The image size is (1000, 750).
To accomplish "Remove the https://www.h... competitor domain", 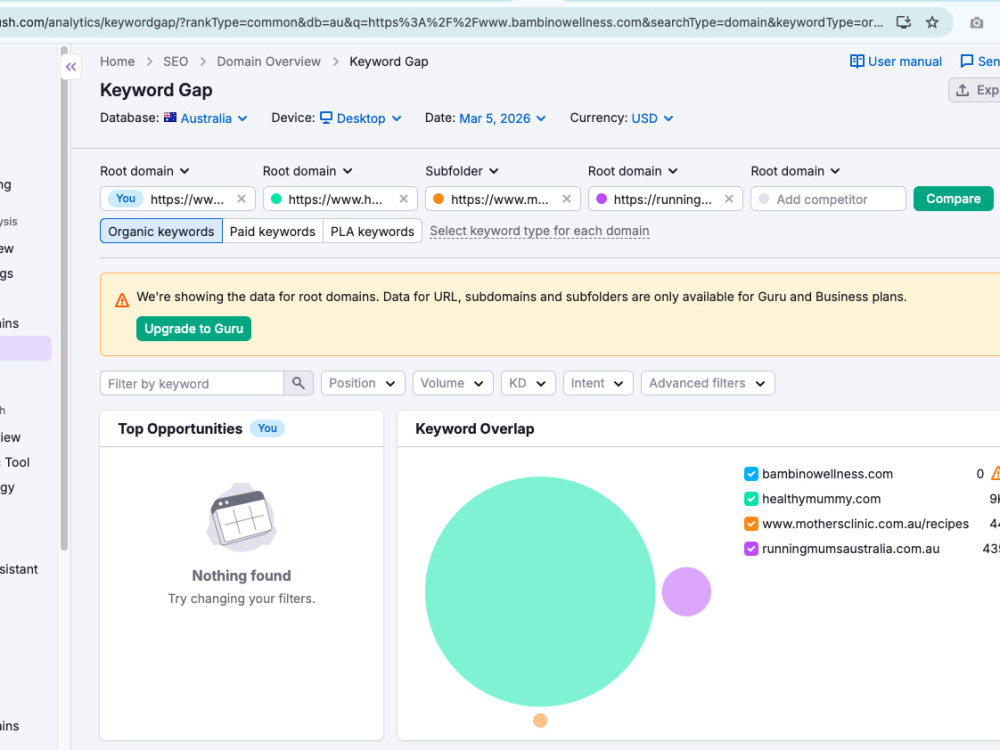I will click(404, 199).
